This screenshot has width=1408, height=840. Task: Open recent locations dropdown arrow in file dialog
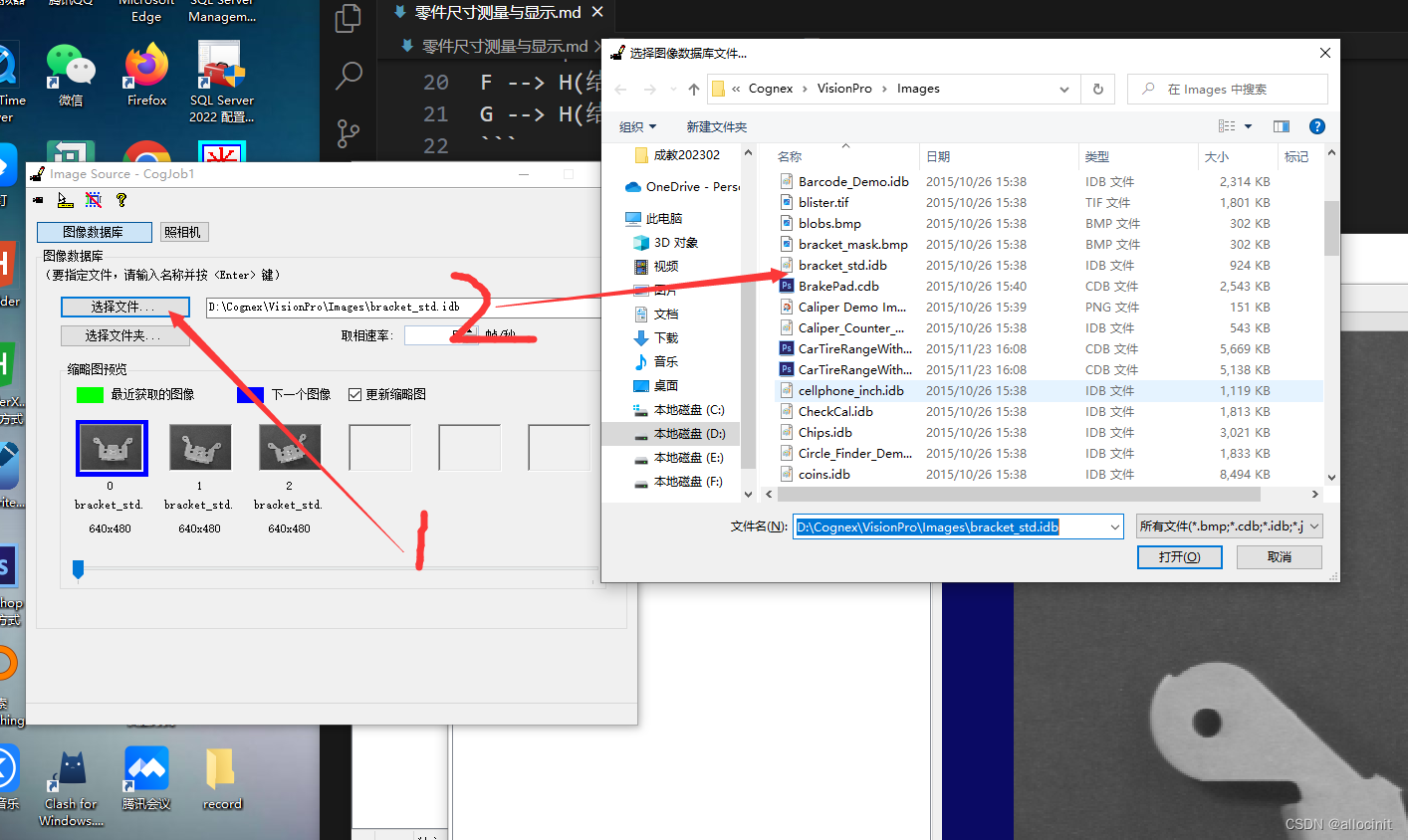point(673,89)
